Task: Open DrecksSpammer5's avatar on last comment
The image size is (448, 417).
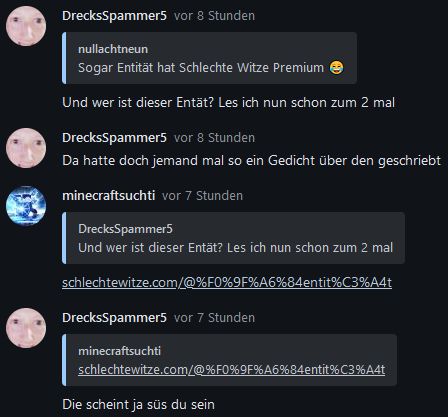Action: (x=26, y=328)
